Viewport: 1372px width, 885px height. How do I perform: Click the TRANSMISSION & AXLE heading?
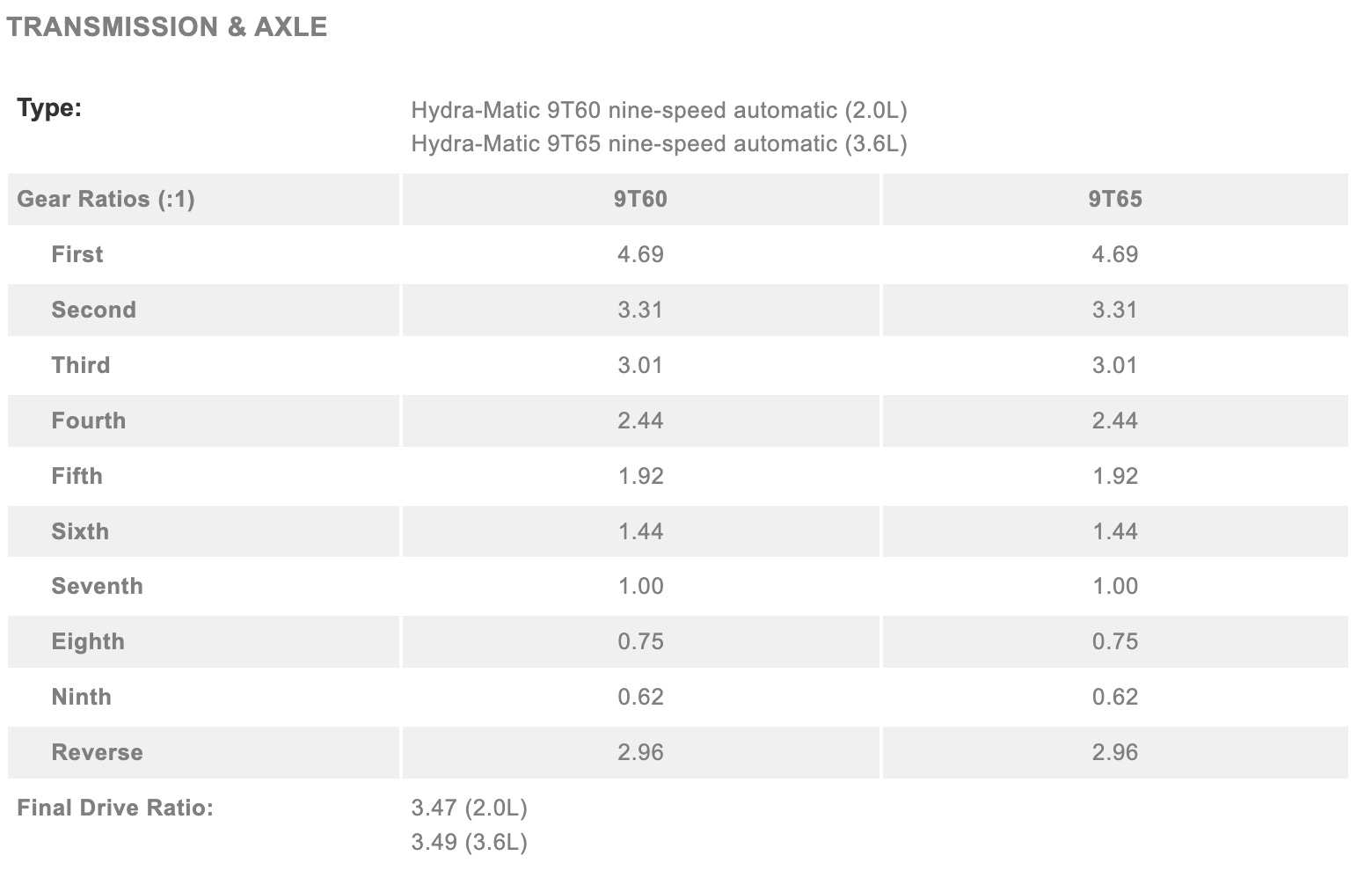(167, 27)
